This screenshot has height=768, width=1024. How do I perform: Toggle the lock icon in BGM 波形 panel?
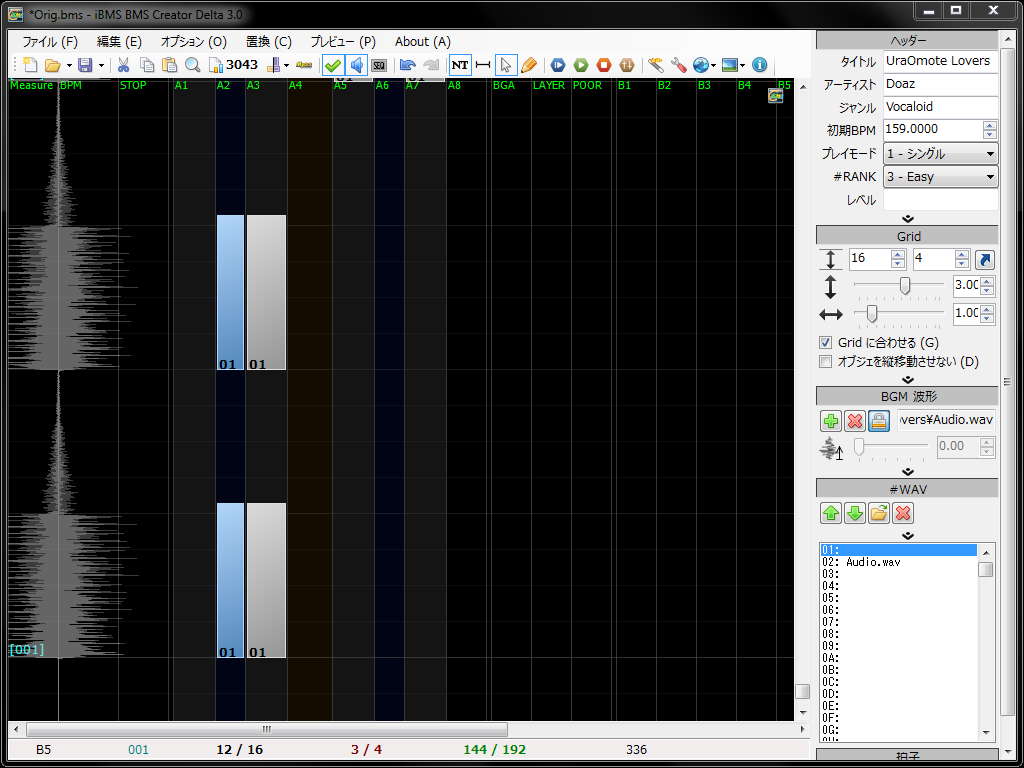click(879, 420)
